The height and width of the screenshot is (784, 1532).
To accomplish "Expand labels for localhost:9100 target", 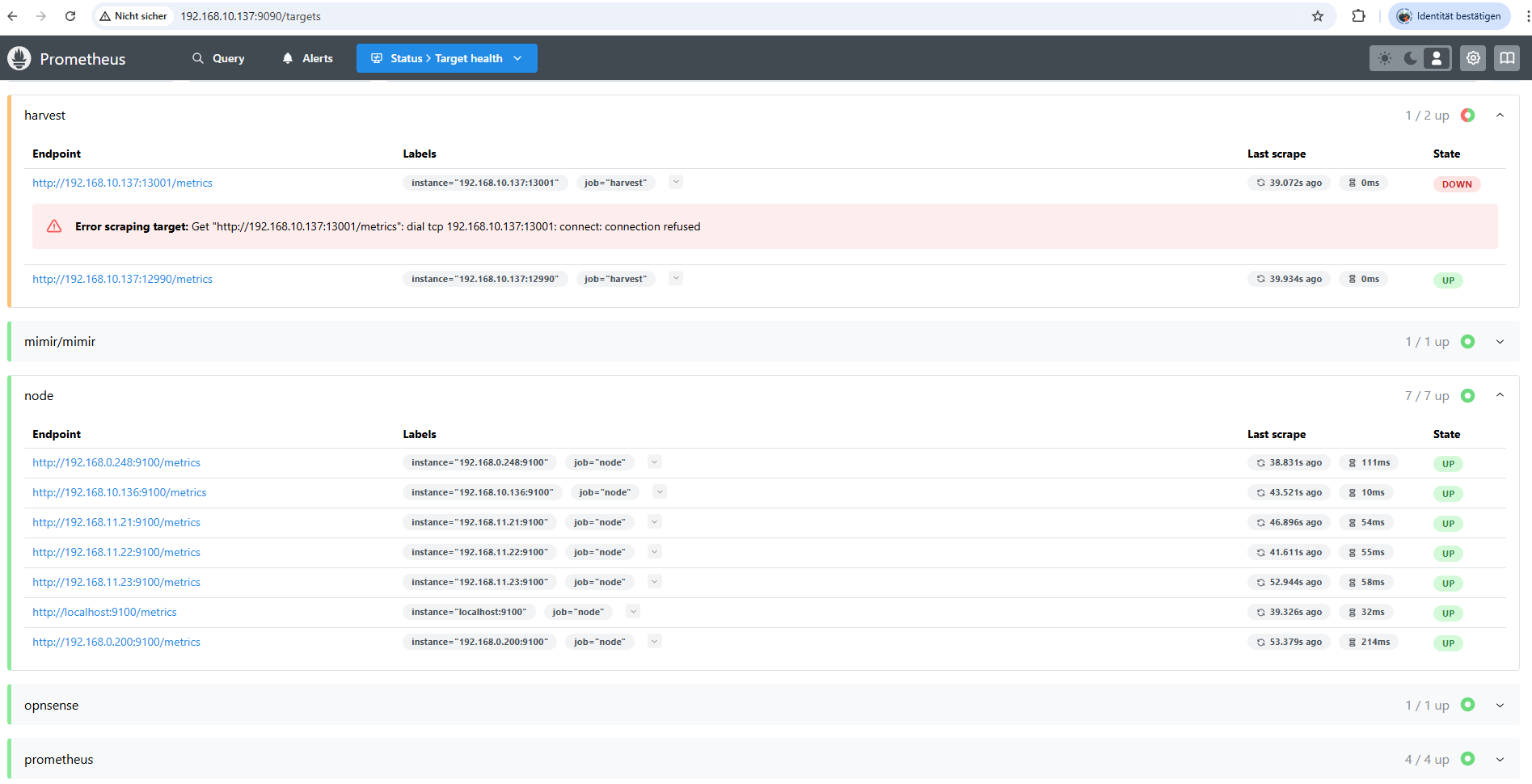I will click(634, 612).
